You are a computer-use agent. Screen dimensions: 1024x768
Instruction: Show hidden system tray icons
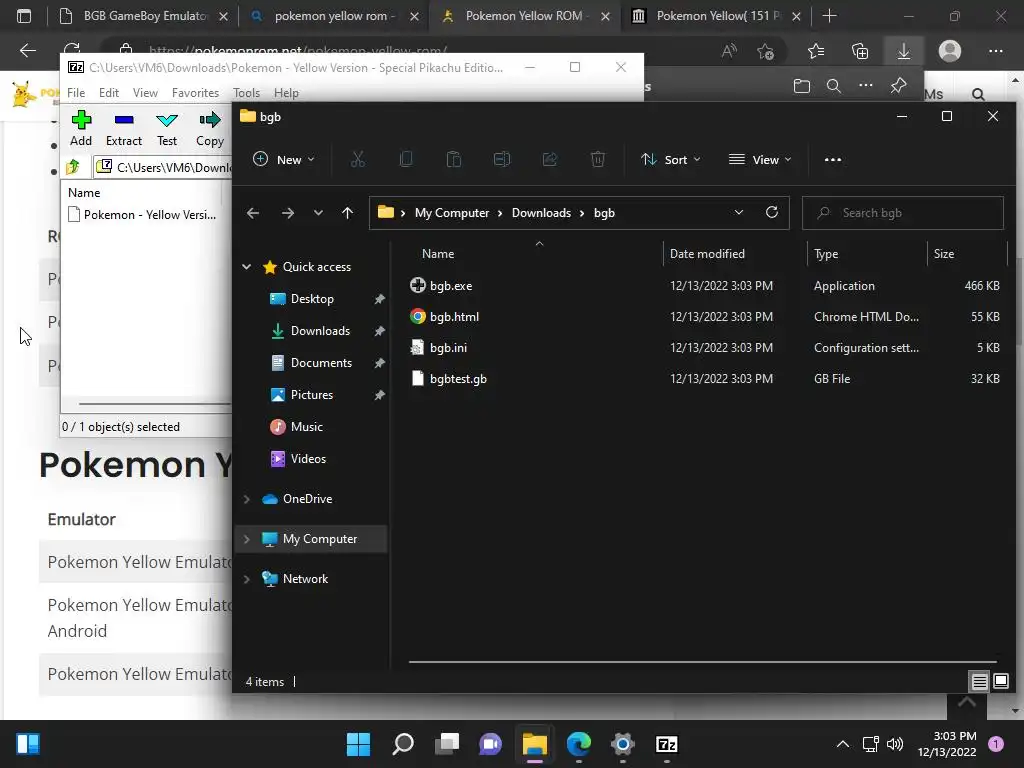point(842,744)
